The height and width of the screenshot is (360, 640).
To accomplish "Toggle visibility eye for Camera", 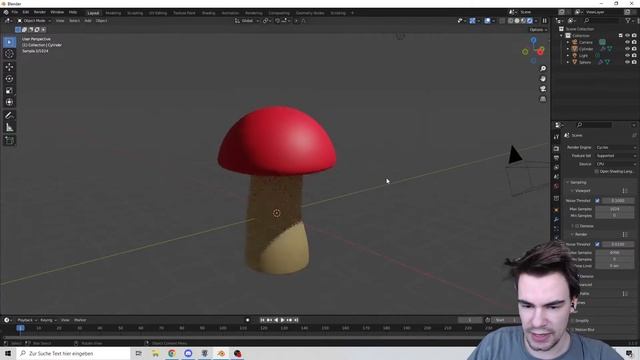I will pyautogui.click(x=627, y=42).
